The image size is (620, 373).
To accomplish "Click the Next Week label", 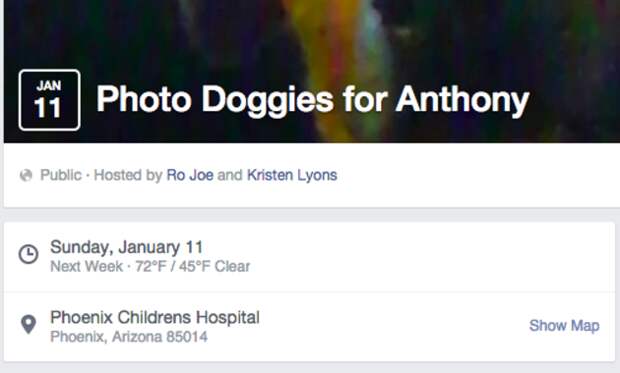I will pyautogui.click(x=87, y=267).
